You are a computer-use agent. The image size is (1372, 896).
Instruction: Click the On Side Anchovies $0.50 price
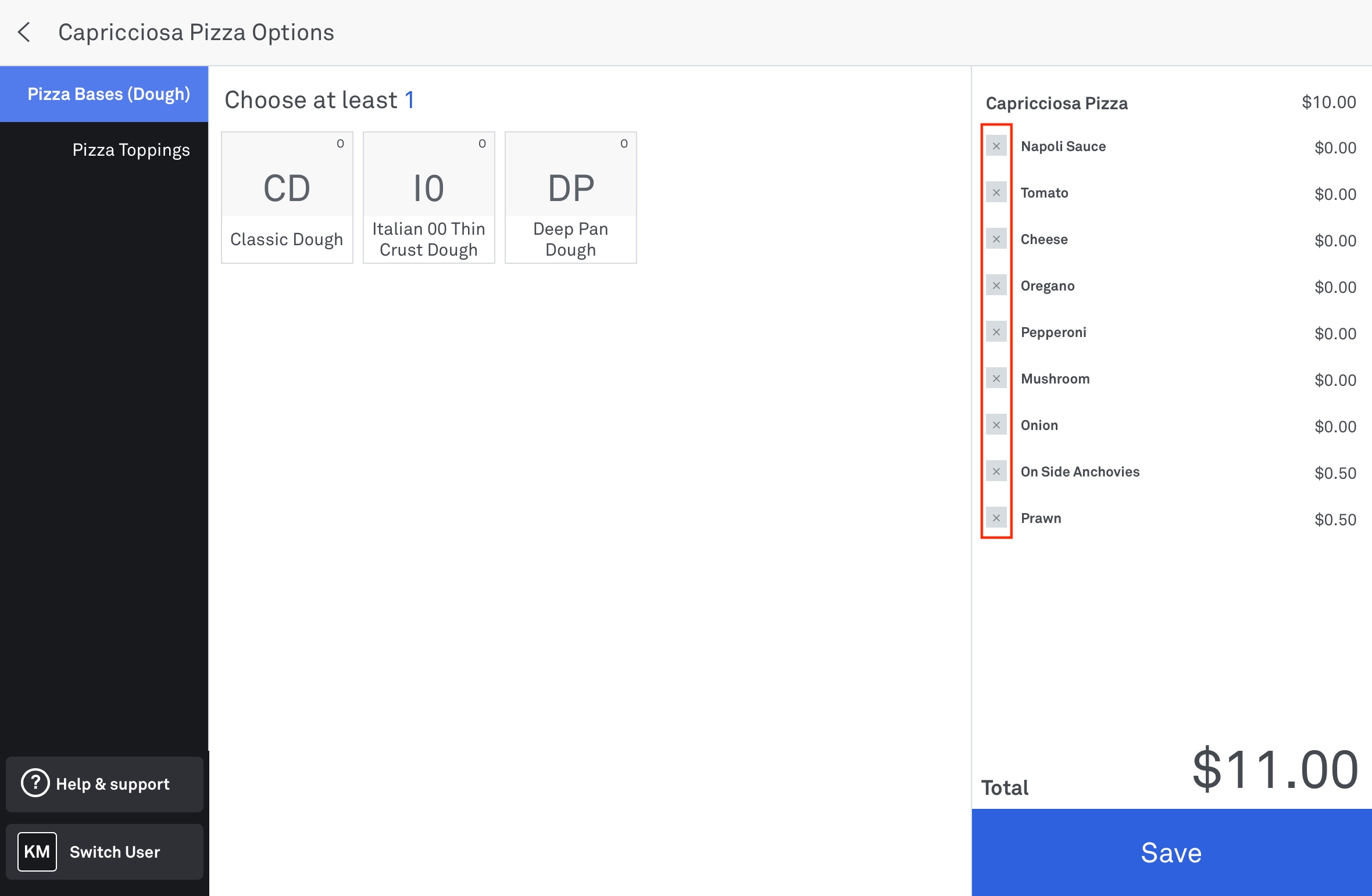coord(1335,473)
